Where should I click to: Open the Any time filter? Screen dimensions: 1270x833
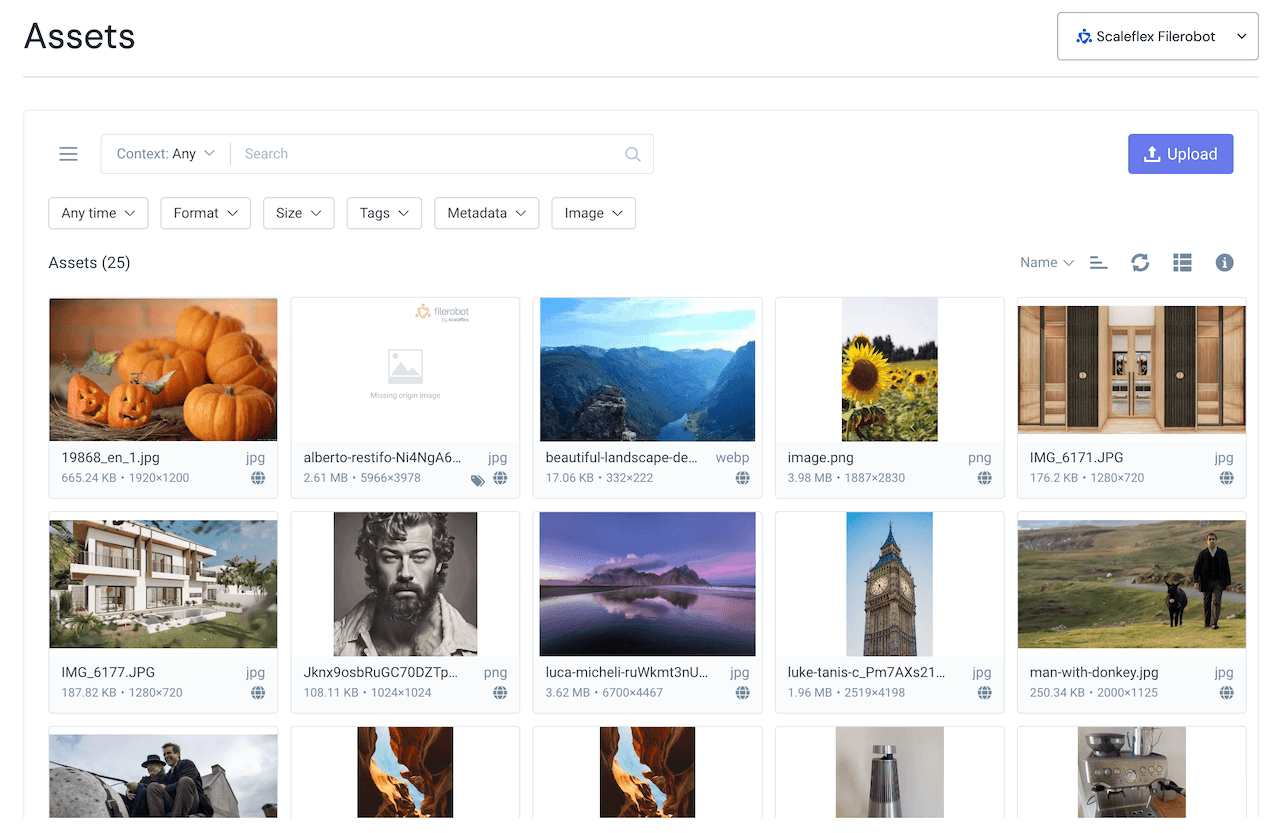tap(98, 213)
